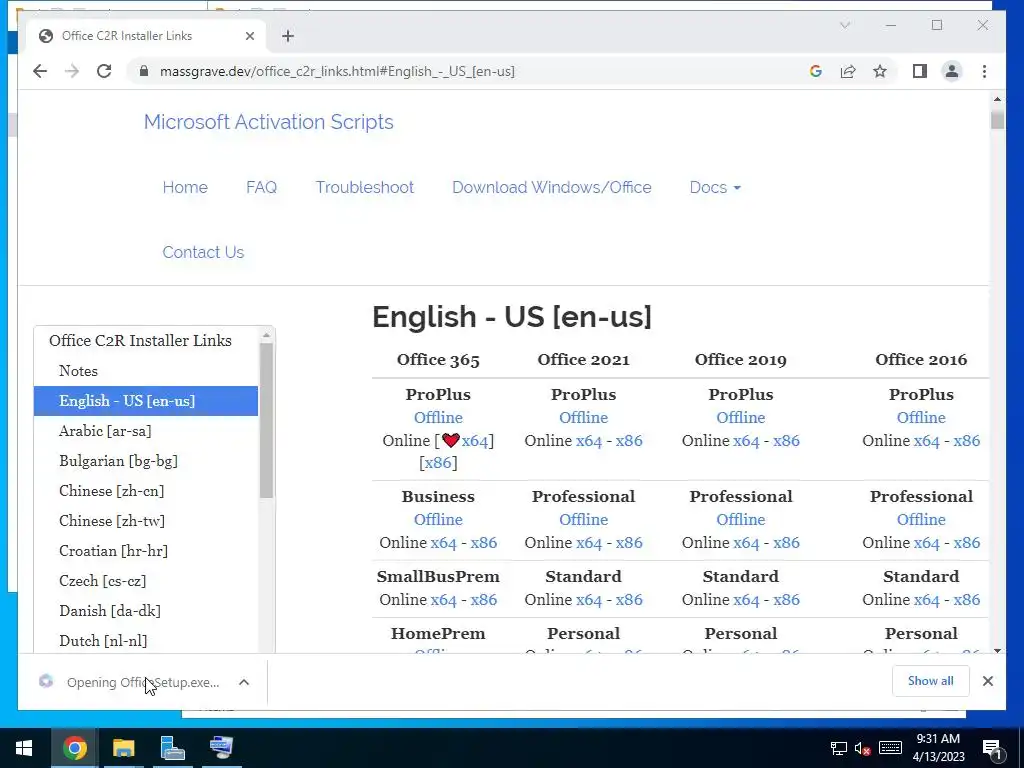The width and height of the screenshot is (1024, 768).
Task: Expand the Docs dropdown menu
Action: point(715,187)
